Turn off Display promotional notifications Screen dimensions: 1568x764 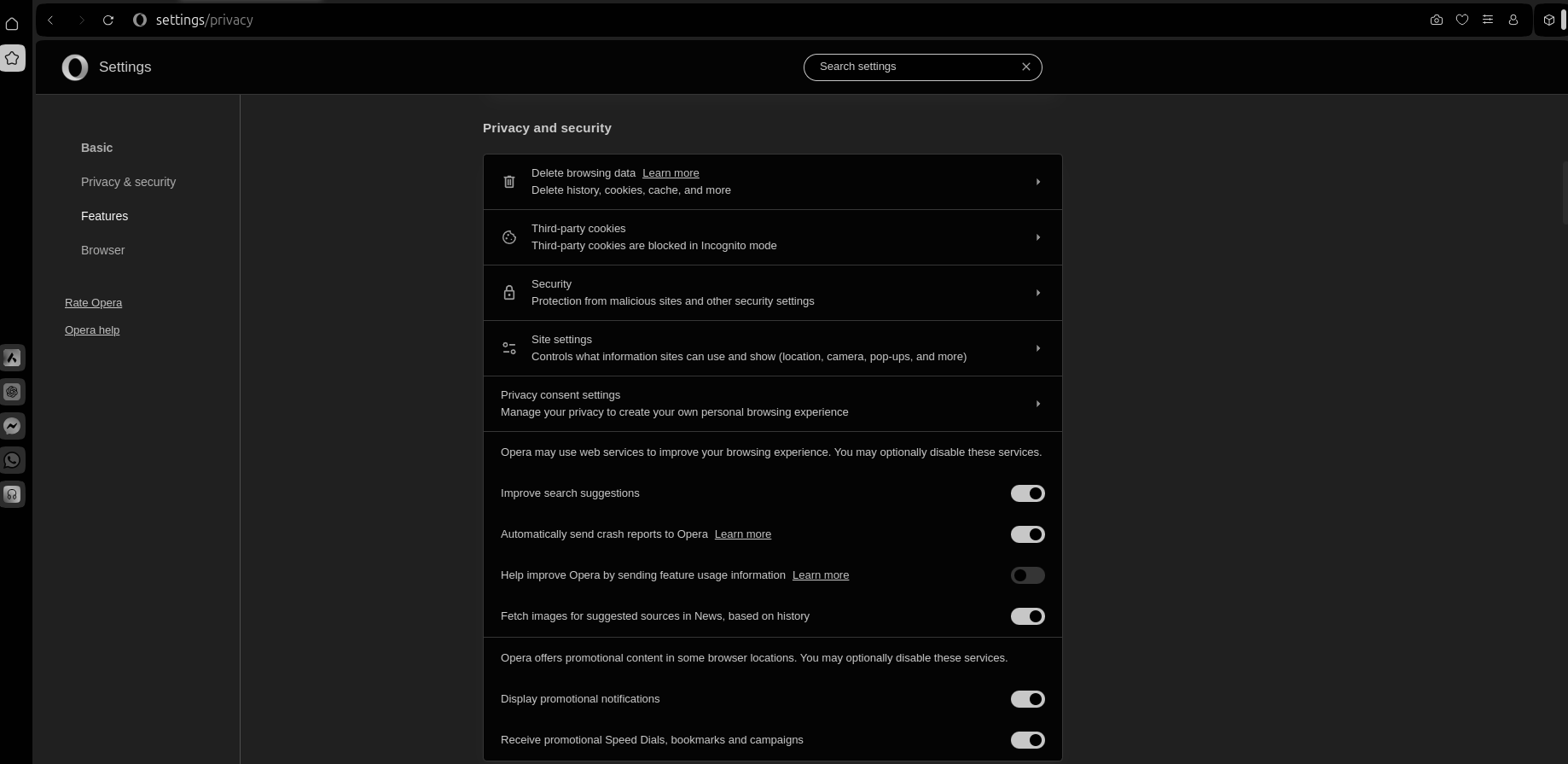coord(1028,699)
